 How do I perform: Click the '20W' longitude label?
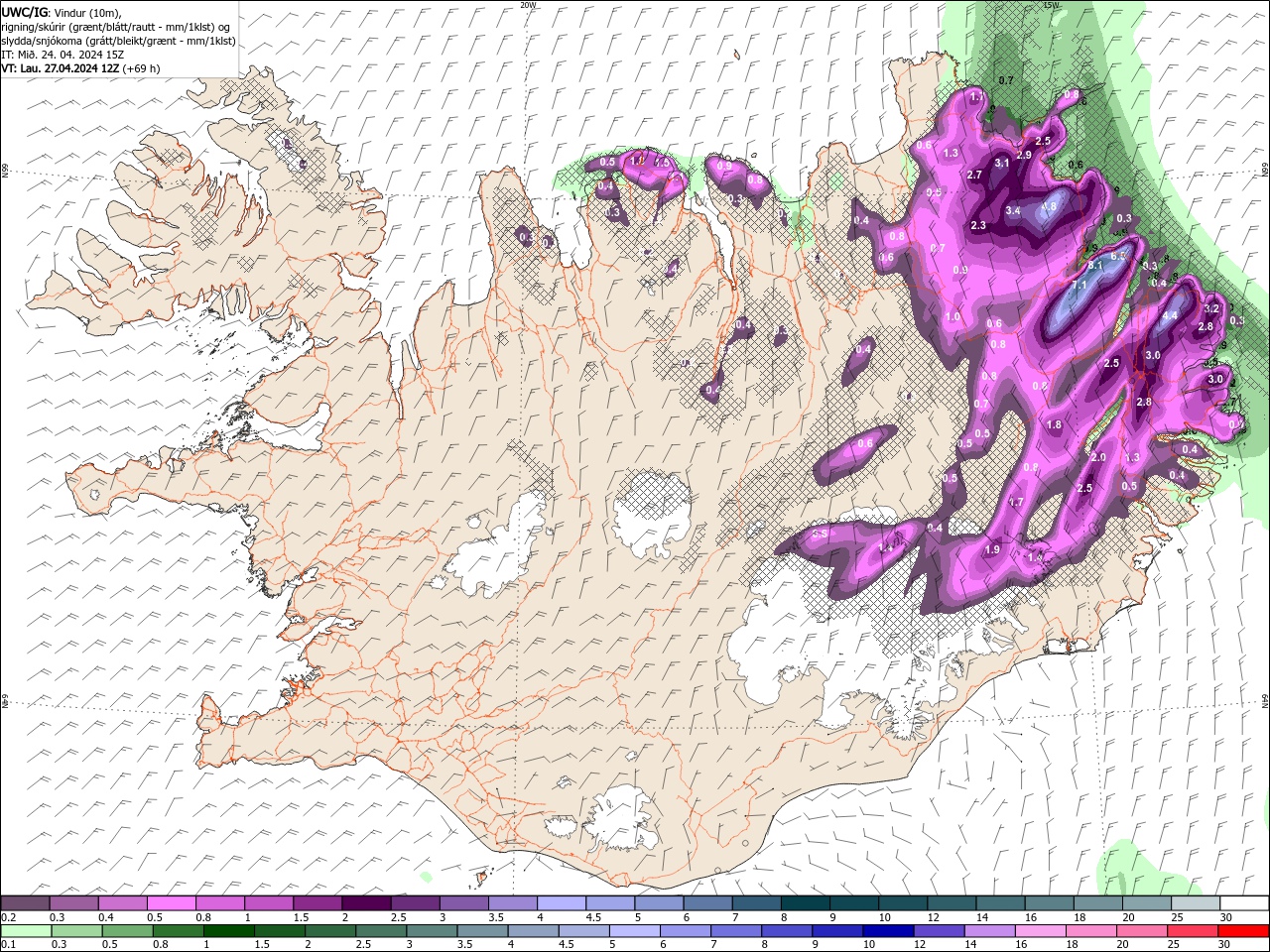click(x=528, y=5)
